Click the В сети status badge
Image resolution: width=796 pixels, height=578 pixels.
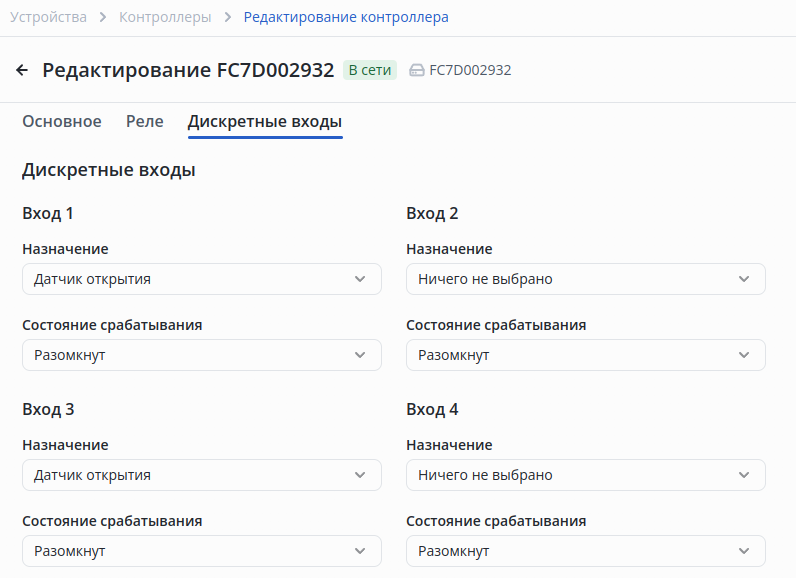coord(370,70)
